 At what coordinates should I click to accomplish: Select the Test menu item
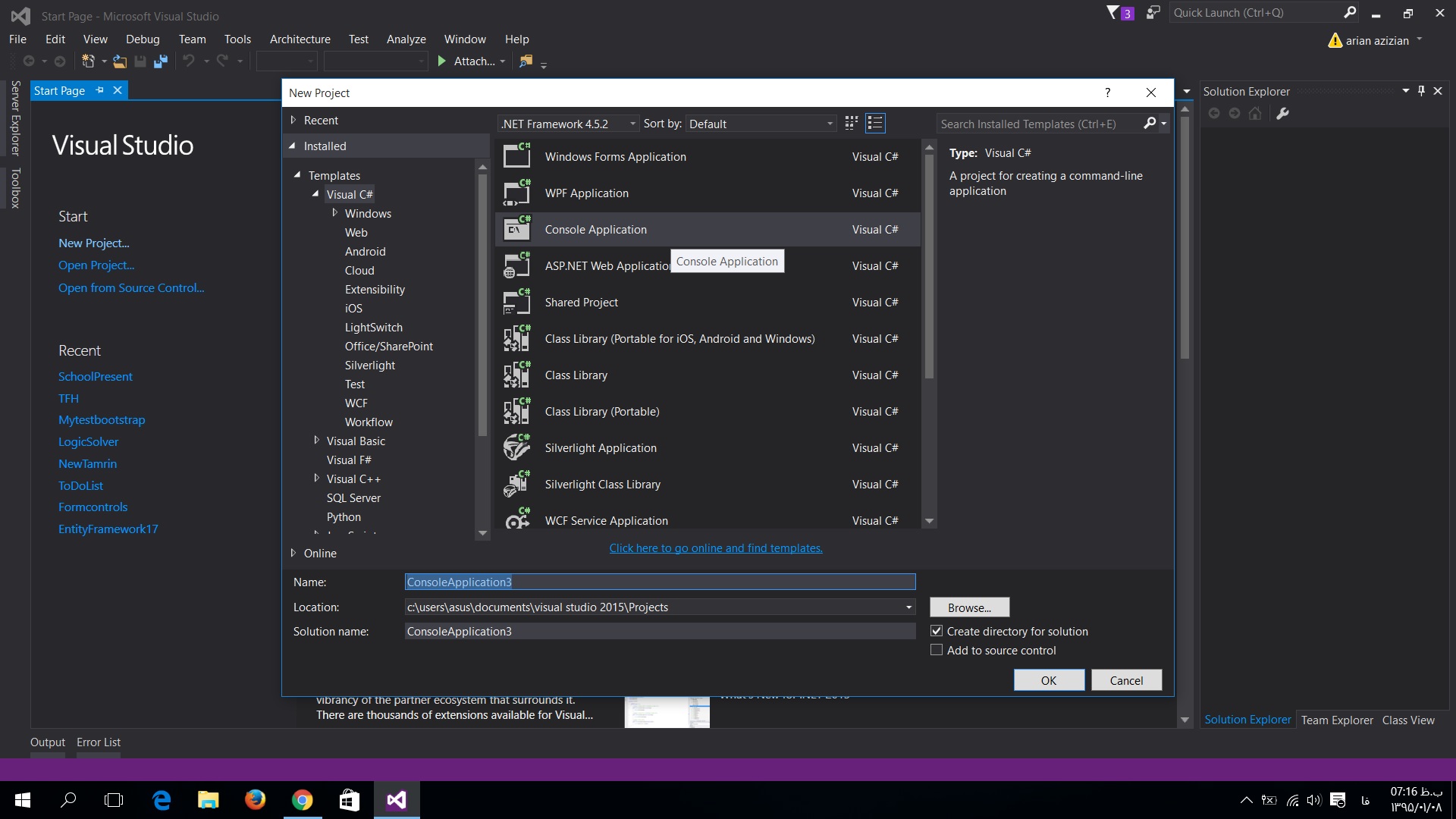point(358,38)
